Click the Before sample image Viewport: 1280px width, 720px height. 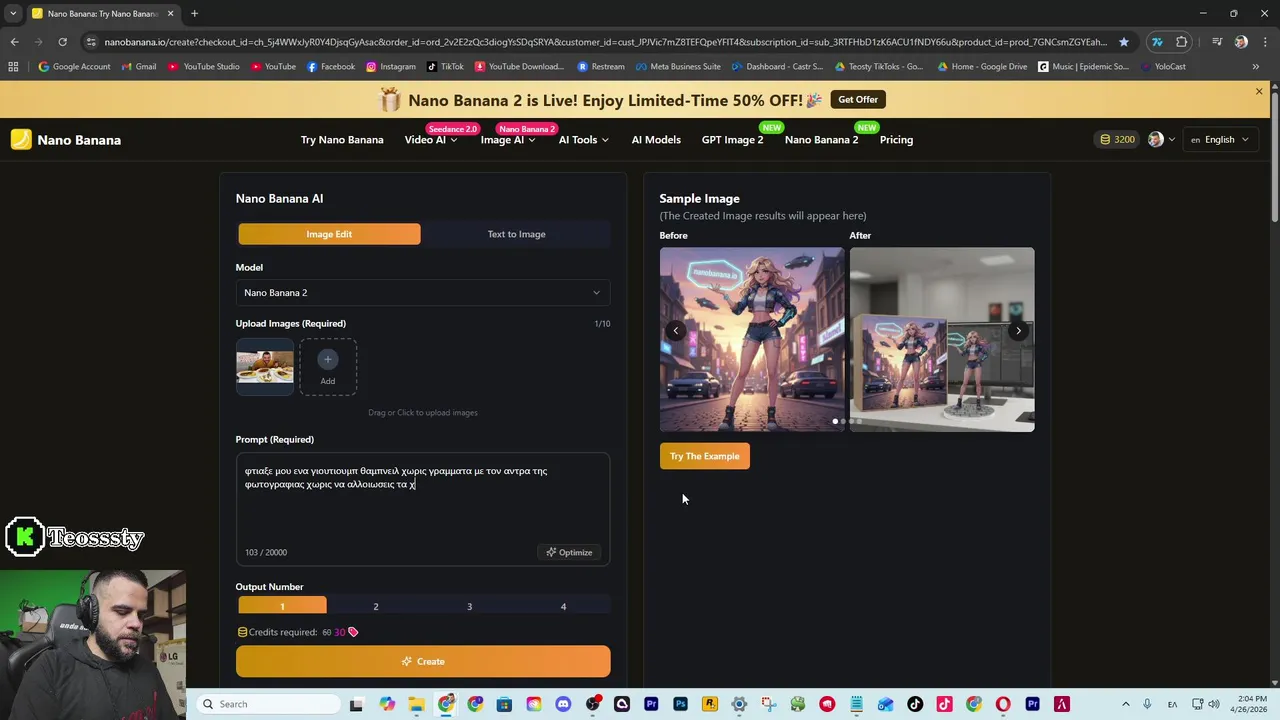pyautogui.click(x=752, y=340)
